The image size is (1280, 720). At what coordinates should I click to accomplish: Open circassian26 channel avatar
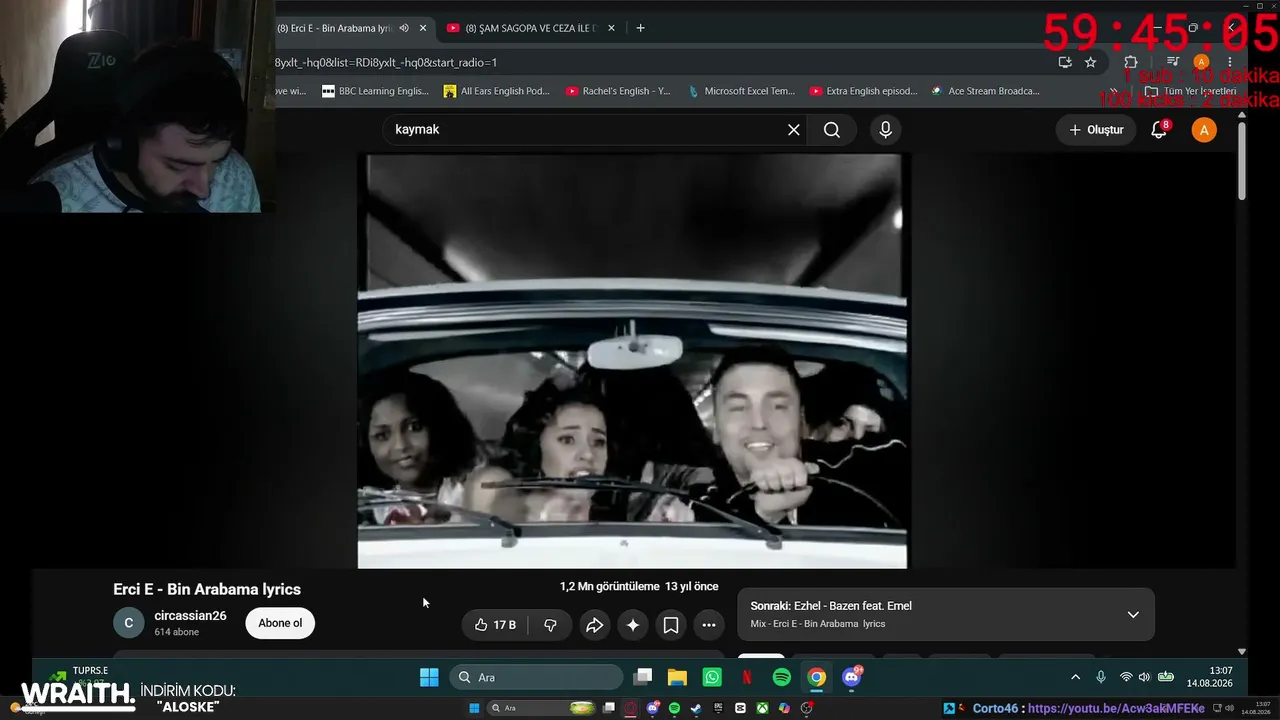[x=128, y=623]
